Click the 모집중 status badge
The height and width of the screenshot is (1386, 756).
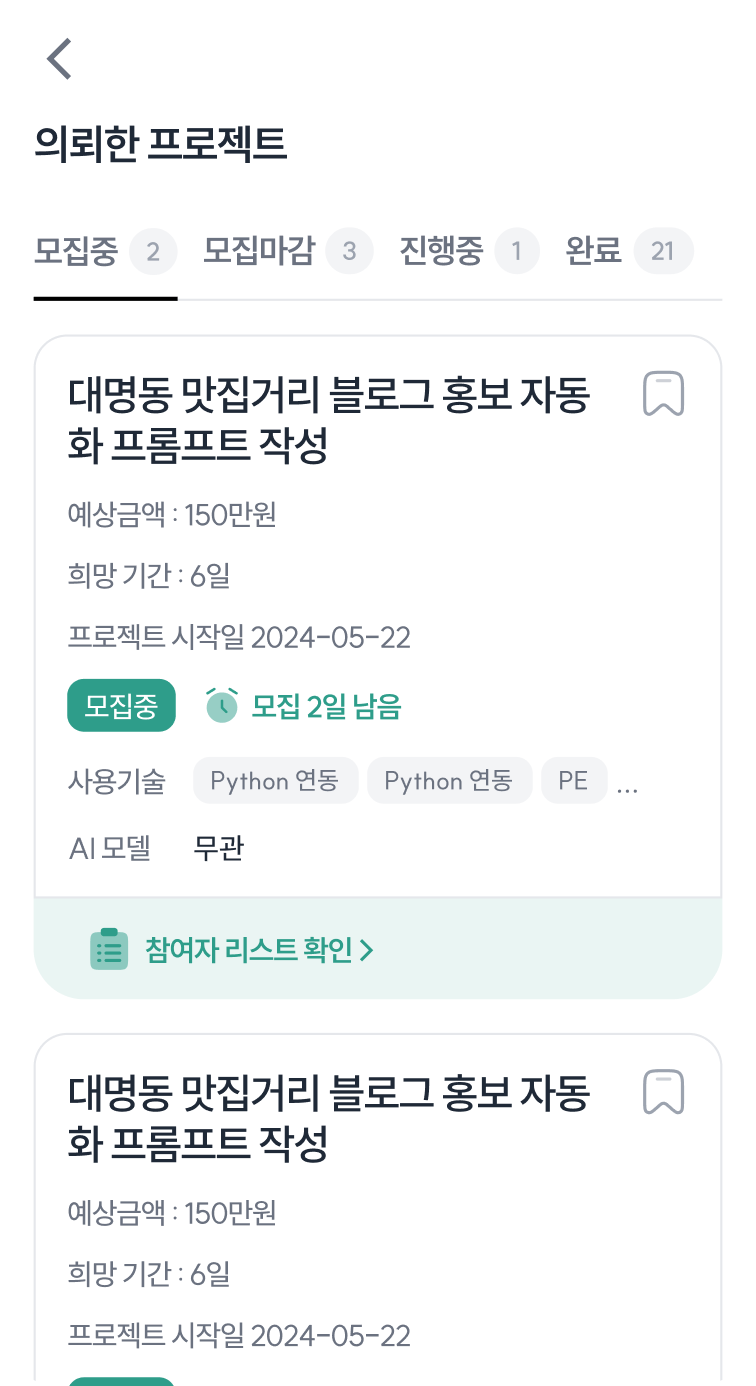121,706
